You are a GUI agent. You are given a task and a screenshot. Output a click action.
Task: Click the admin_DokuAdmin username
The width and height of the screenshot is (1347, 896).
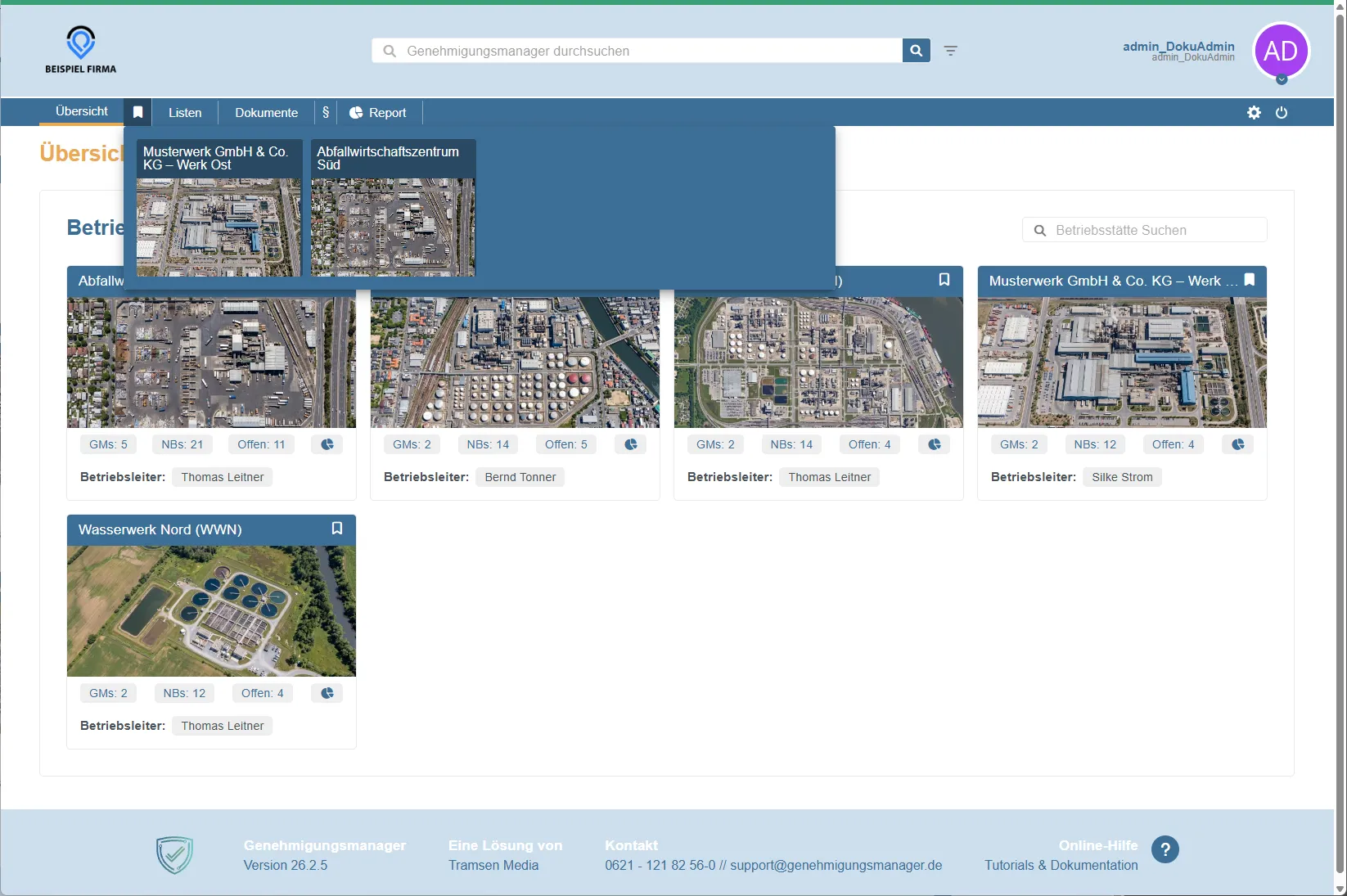1178,47
